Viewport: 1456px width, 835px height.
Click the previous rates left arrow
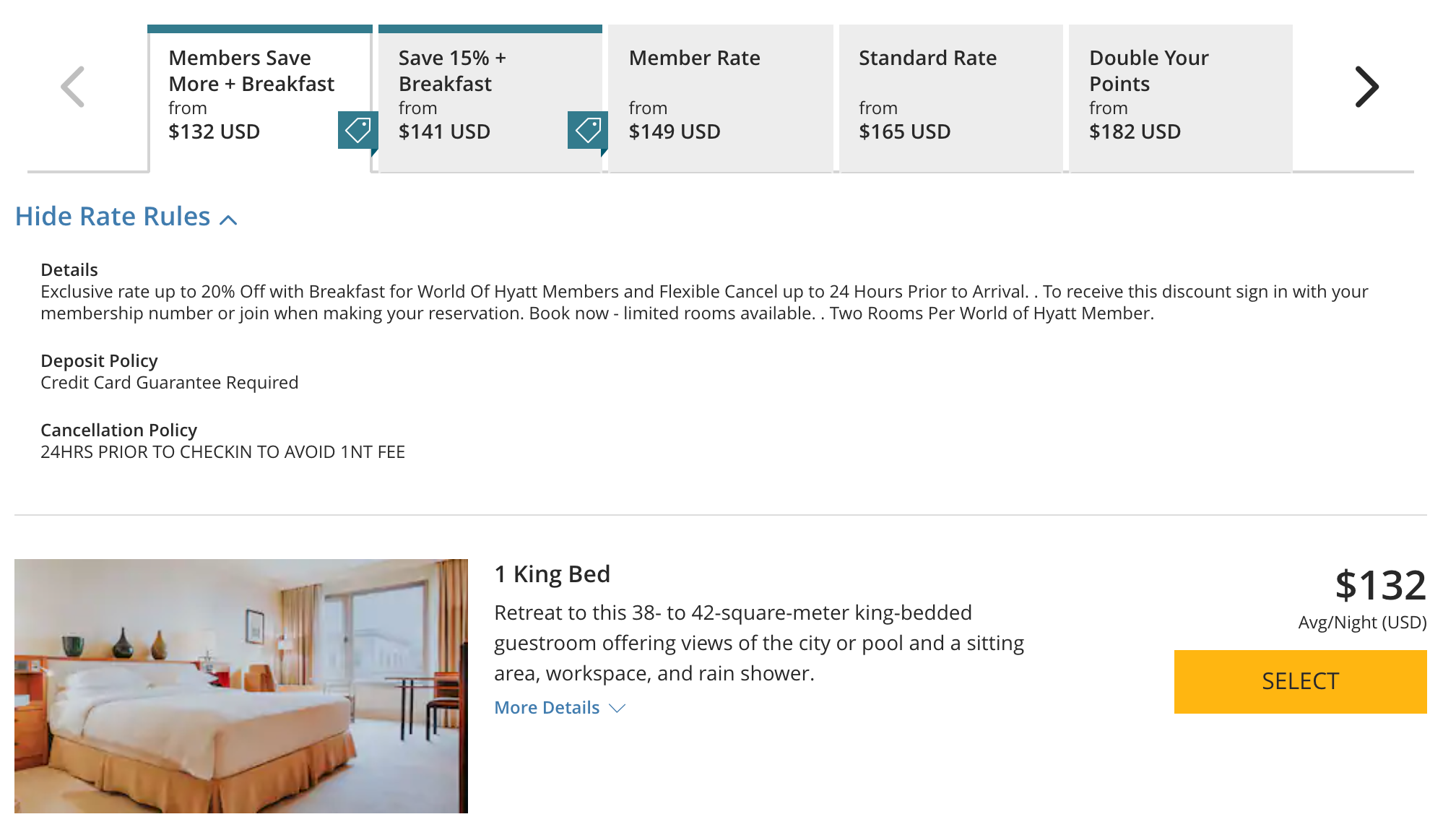[x=73, y=87]
